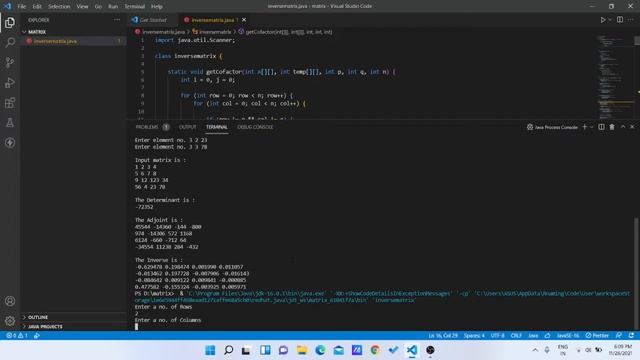
Task: Open the Search view in the activity bar
Action: click(10, 42)
